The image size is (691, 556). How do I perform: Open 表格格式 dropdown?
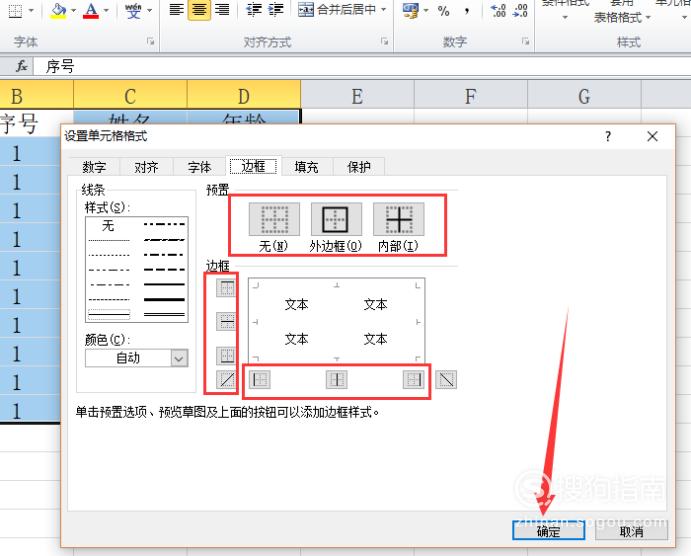(x=622, y=18)
